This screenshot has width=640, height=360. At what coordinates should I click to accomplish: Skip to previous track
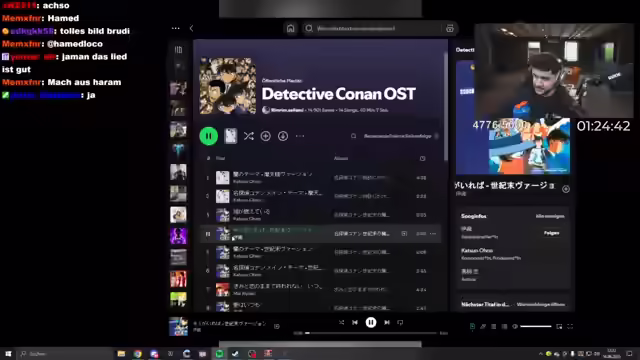355,322
